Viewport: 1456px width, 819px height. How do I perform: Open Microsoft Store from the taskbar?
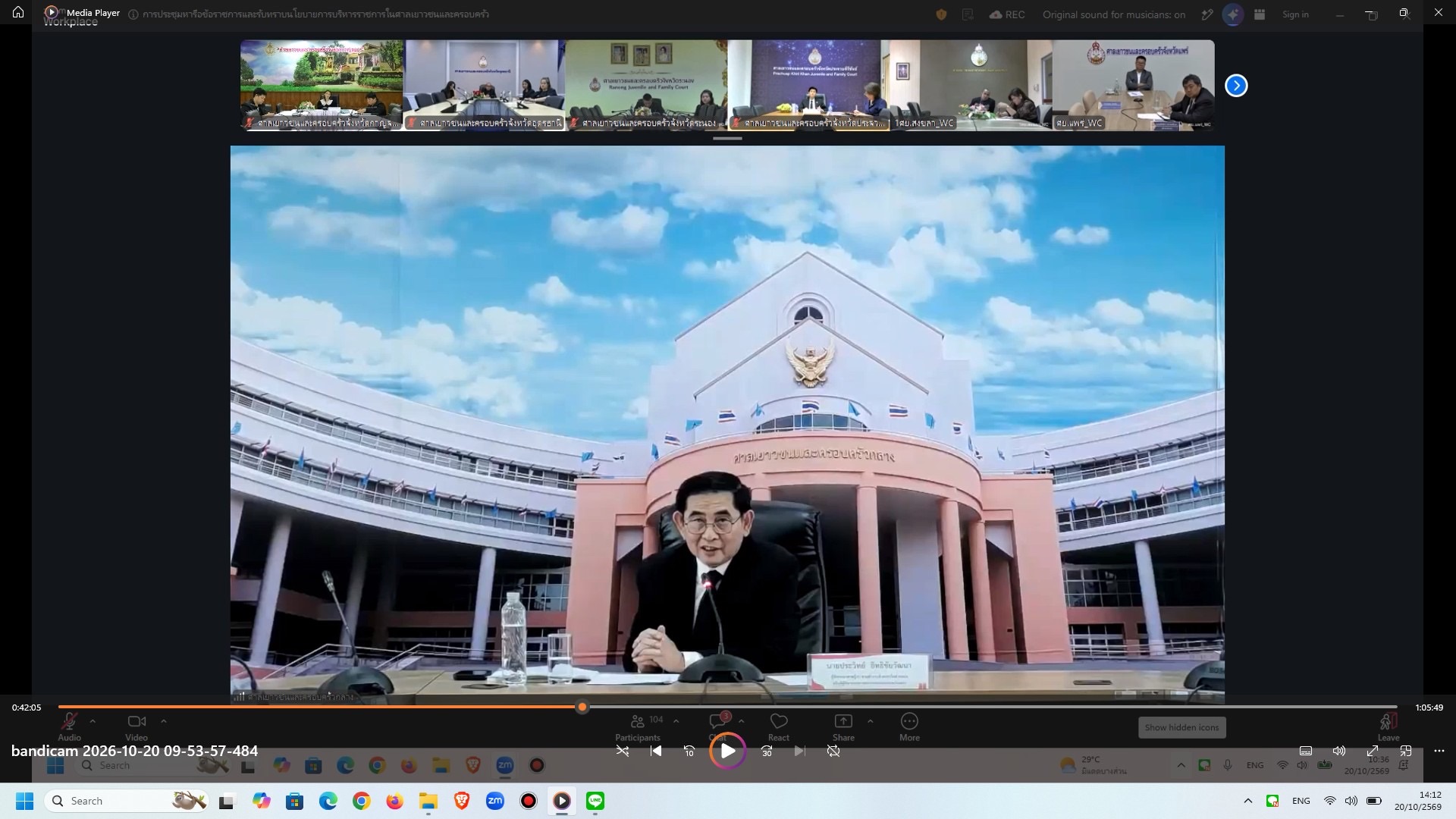point(294,801)
